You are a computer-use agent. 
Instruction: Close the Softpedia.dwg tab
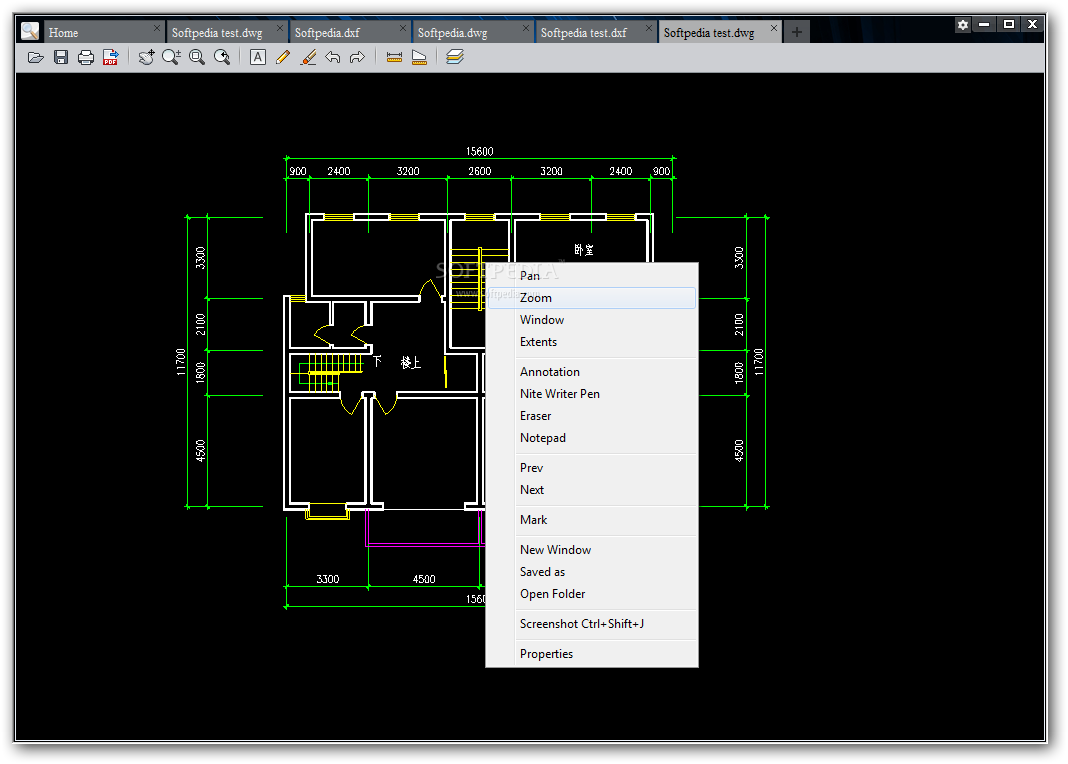click(526, 28)
